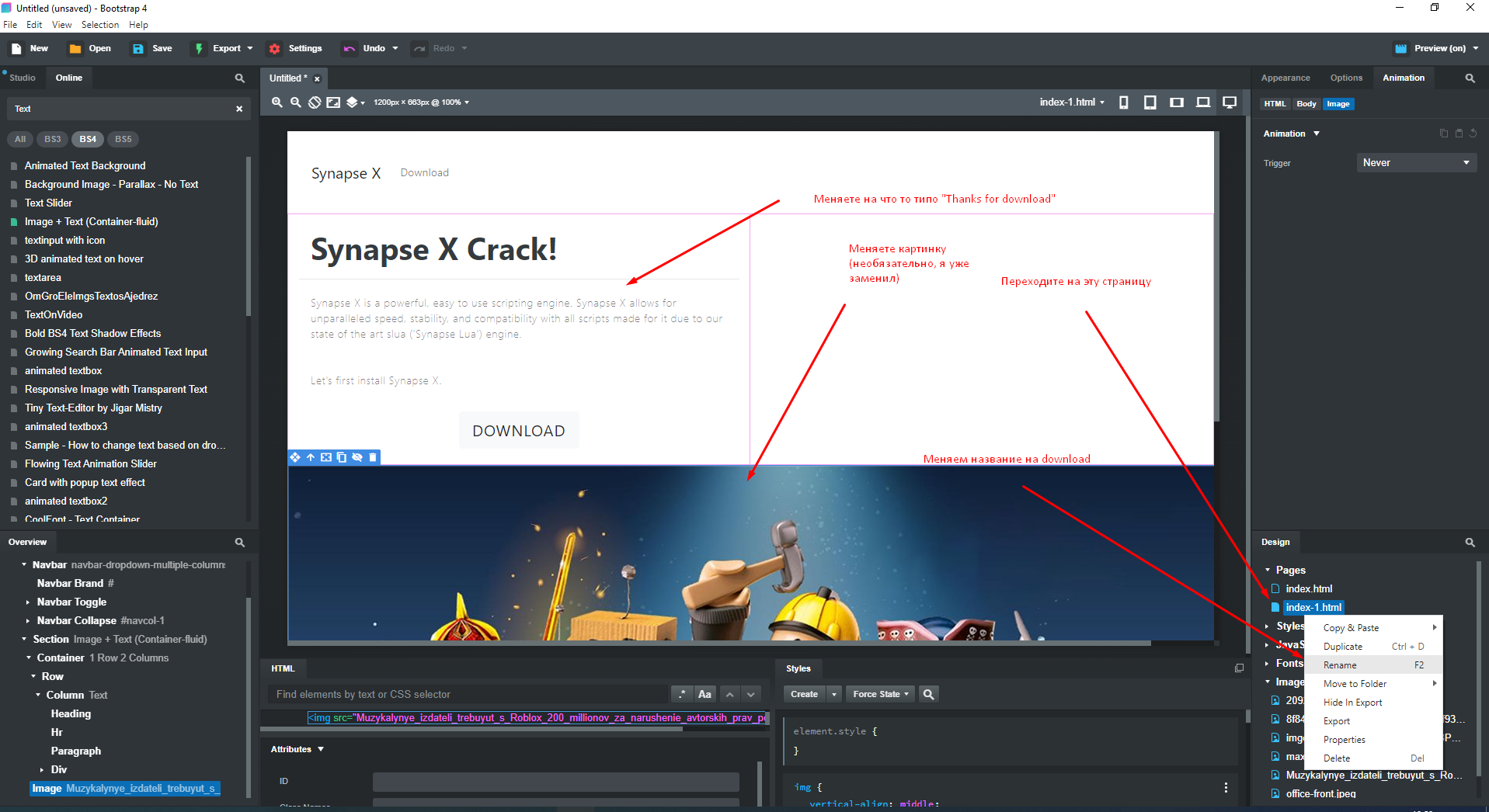Reset animation settings icon
Viewport: 1489px width, 812px height.
1473,134
